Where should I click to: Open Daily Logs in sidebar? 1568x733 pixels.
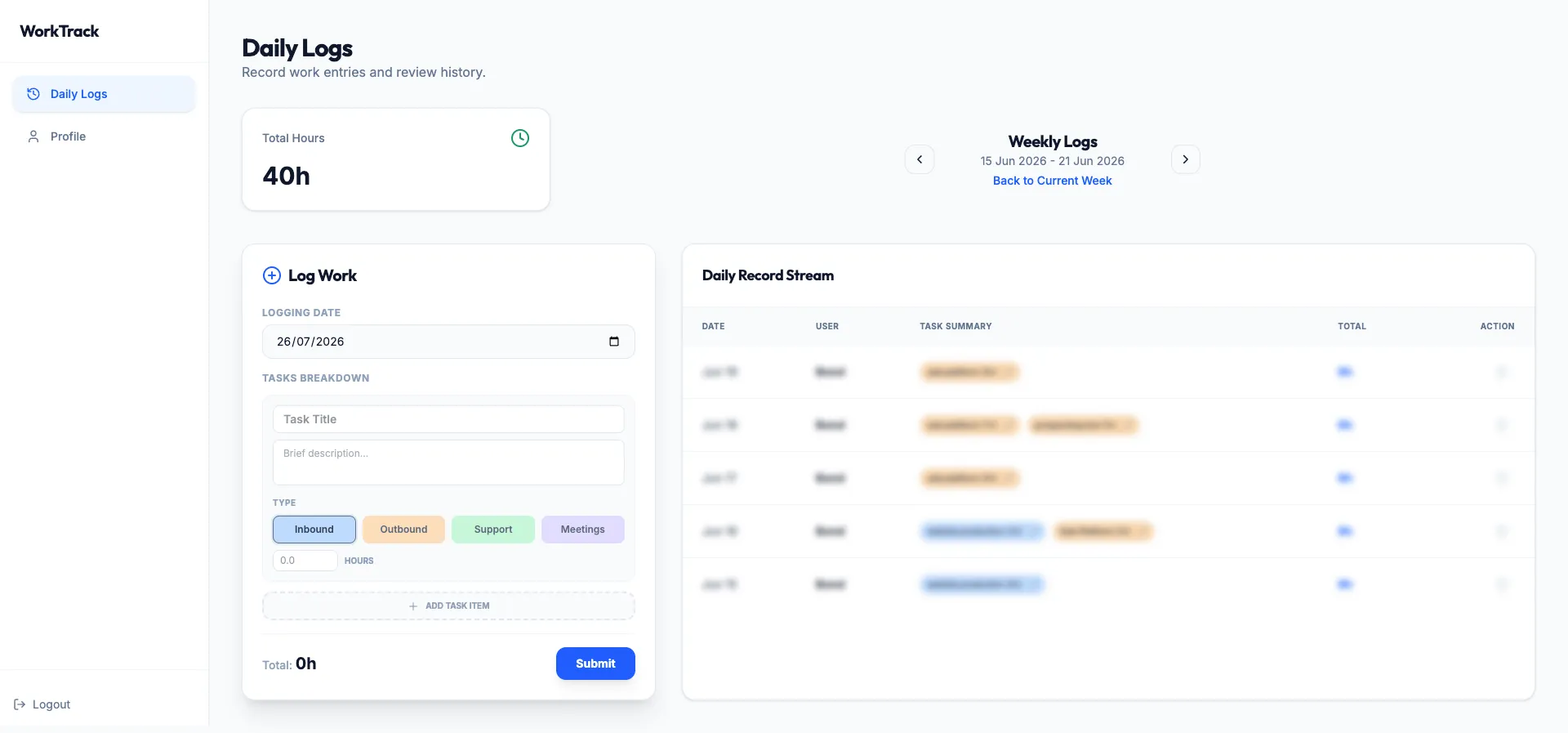[104, 94]
